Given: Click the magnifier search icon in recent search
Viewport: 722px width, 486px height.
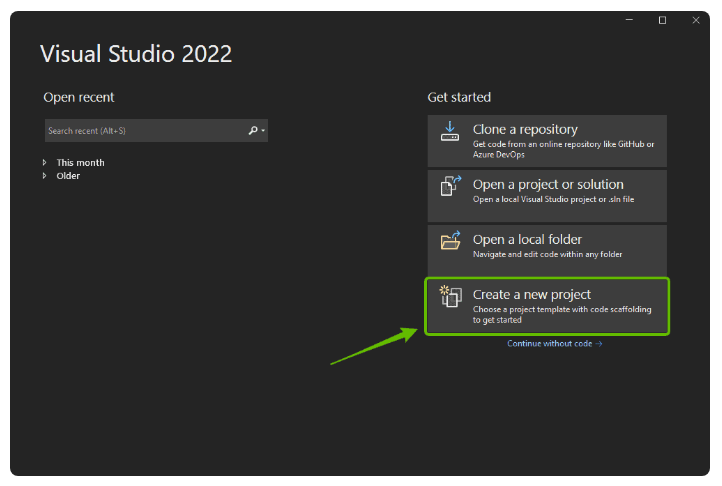Looking at the screenshot, I should (253, 131).
